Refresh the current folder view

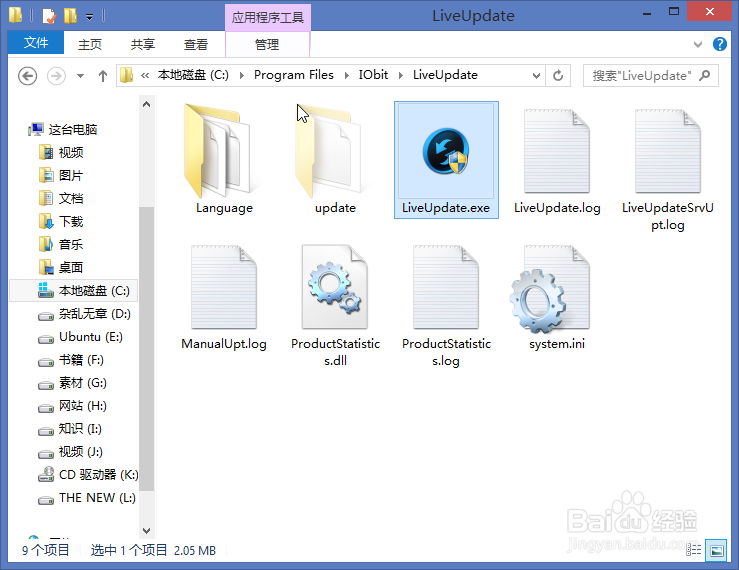[558, 75]
